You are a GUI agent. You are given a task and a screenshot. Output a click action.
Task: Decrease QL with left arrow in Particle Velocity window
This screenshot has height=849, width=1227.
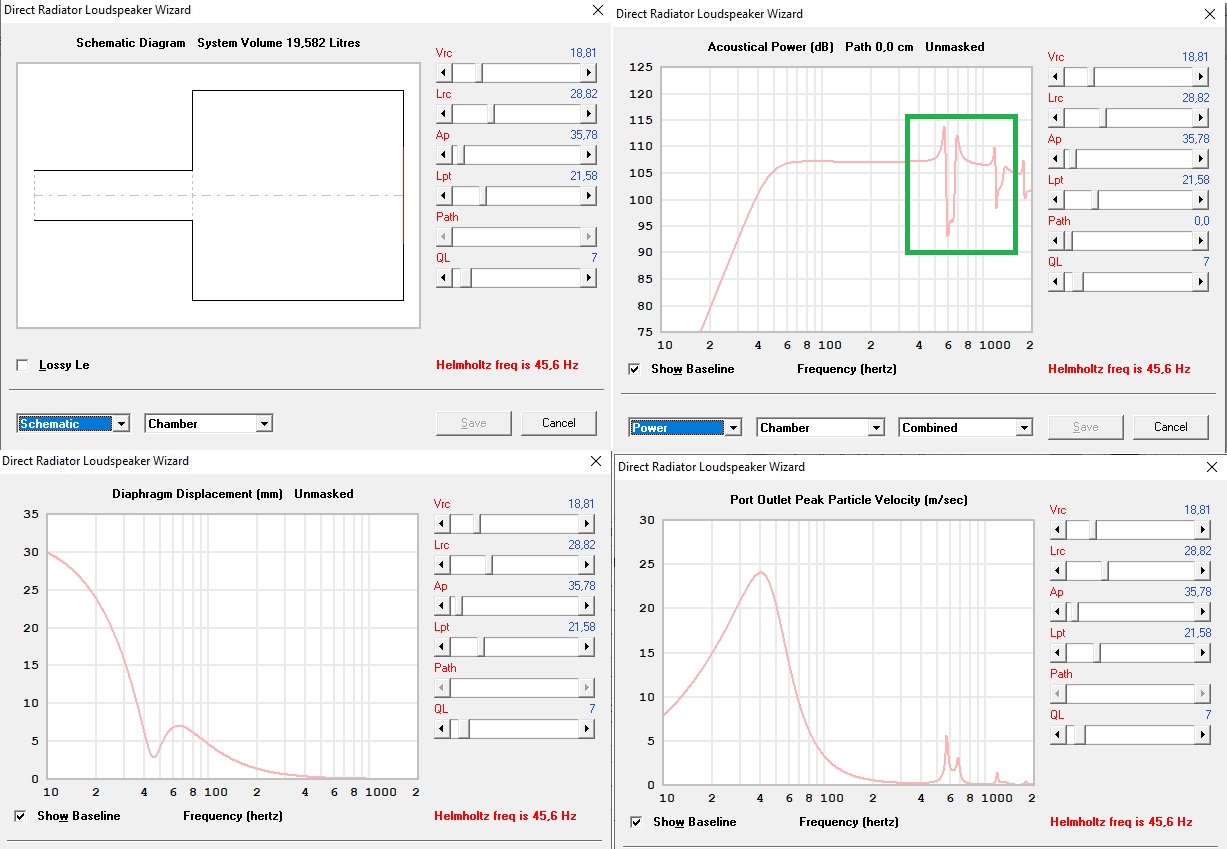[1058, 735]
